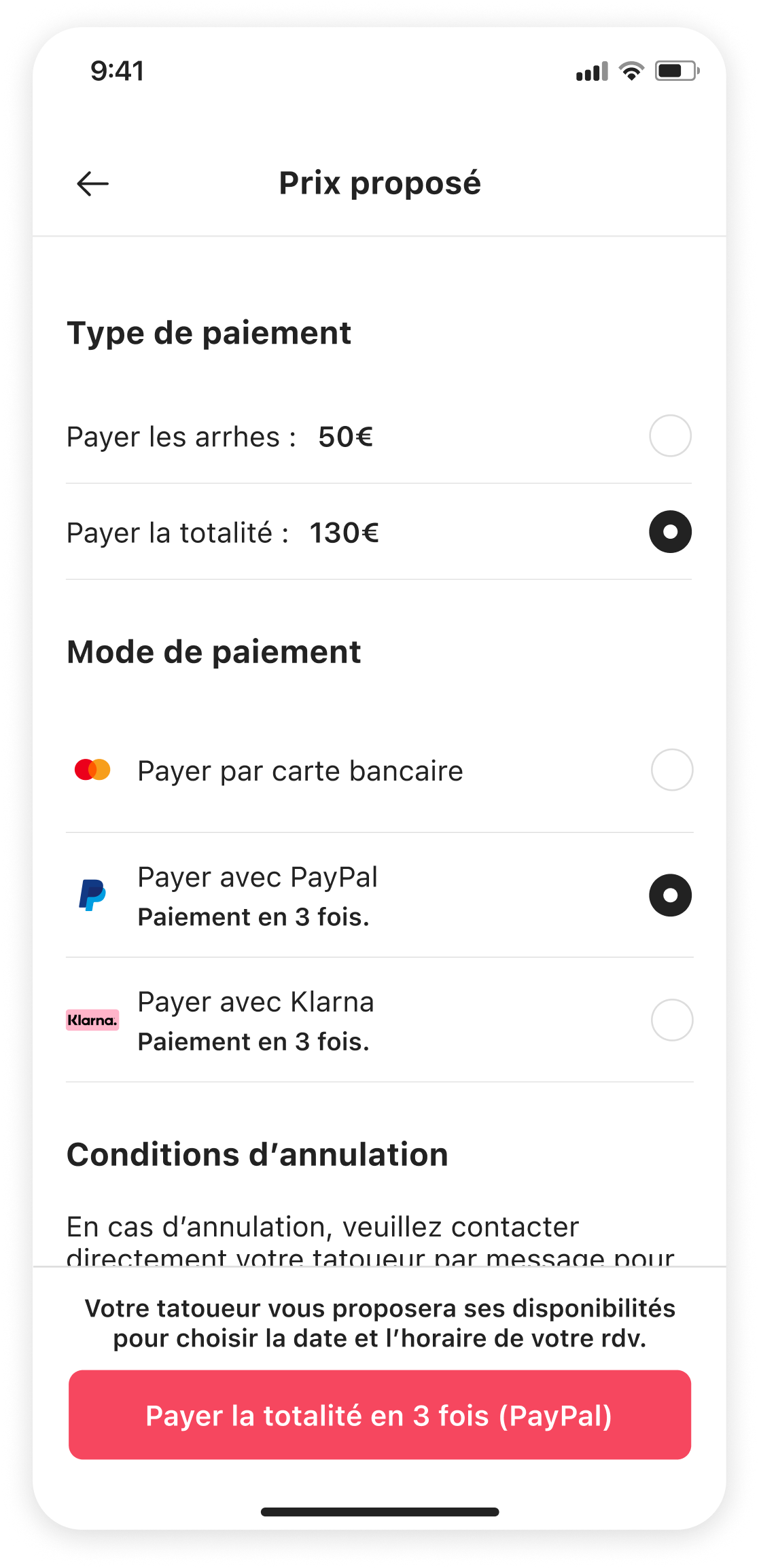Tap the 'Conditions d'annulation' heading
Image resolution: width=759 pixels, height=1568 pixels.
tap(258, 1155)
